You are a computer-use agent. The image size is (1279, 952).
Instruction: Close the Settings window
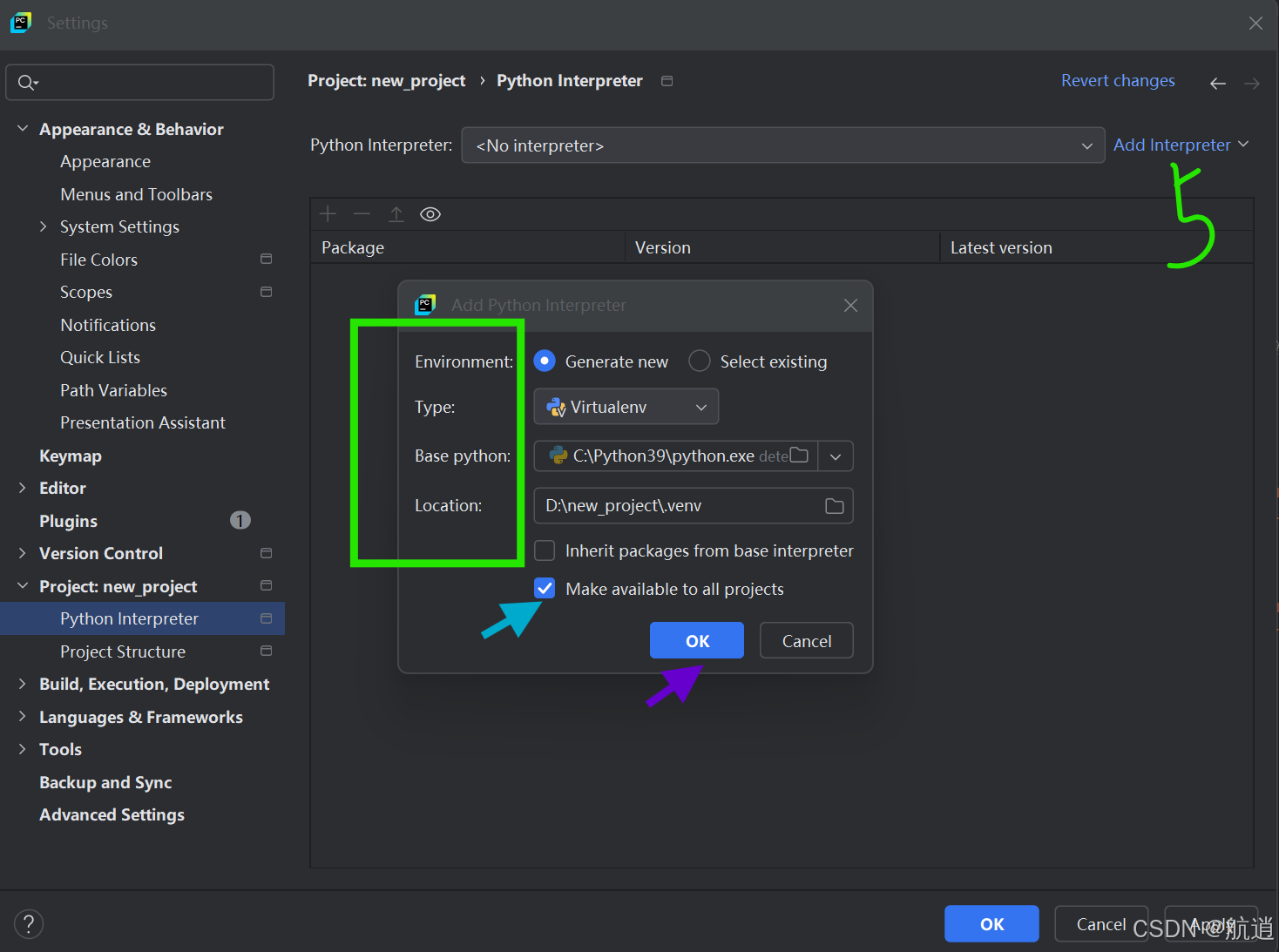1255,24
